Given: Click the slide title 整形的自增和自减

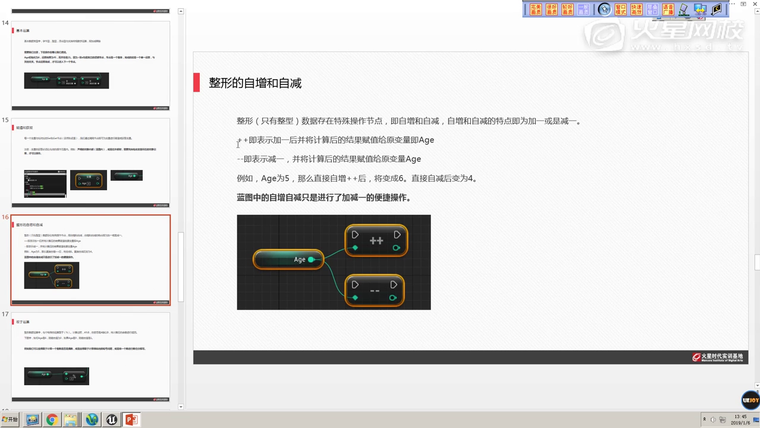Looking at the screenshot, I should pyautogui.click(x=255, y=83).
